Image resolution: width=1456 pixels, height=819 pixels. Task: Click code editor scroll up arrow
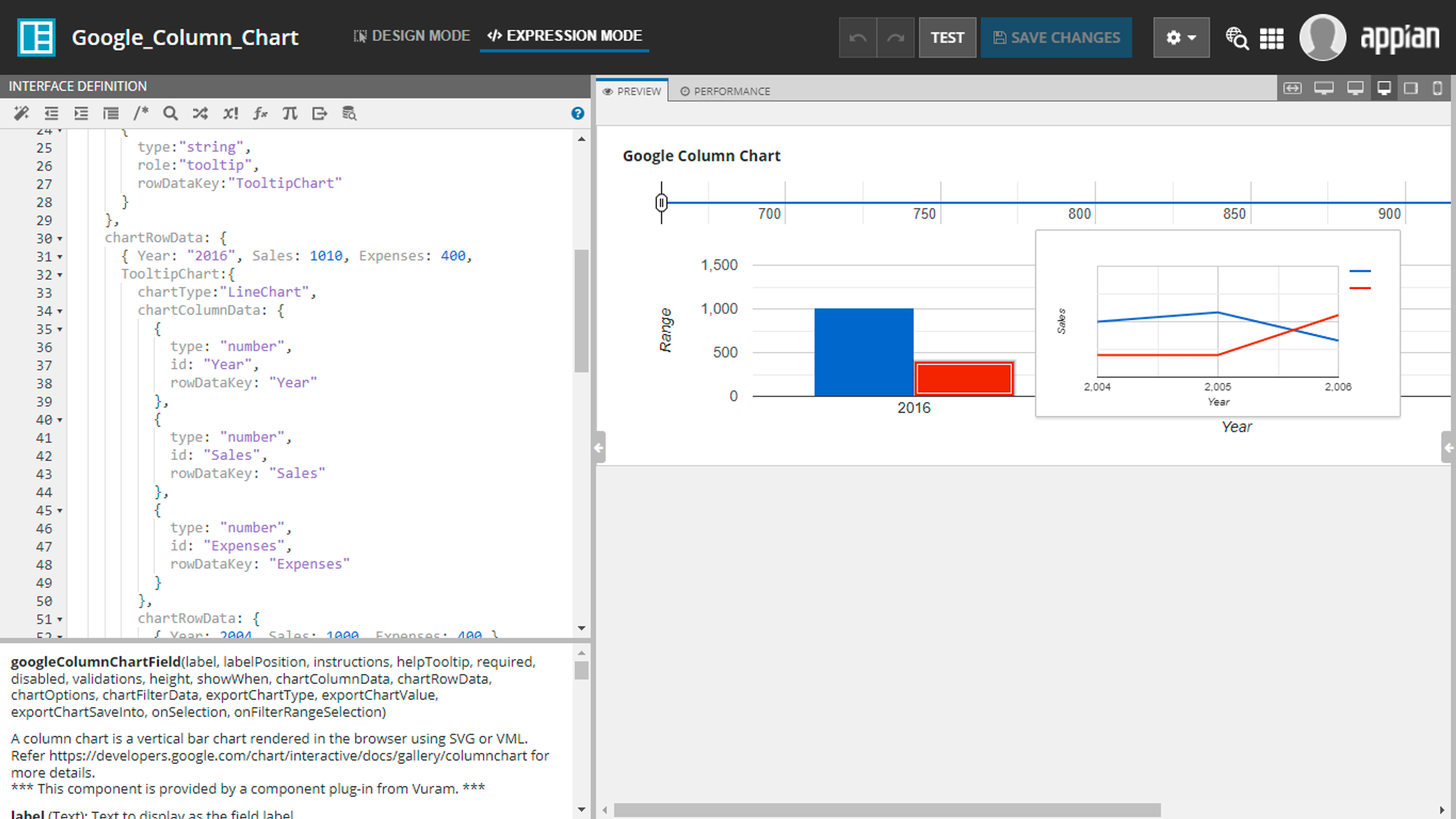(582, 139)
